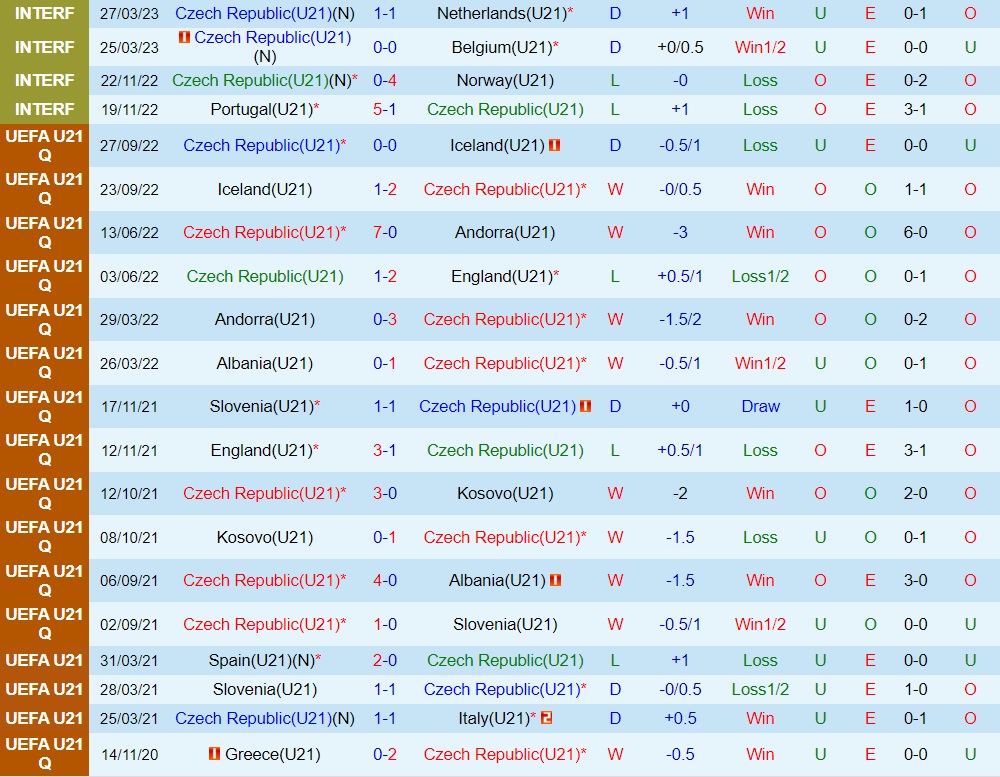This screenshot has width=1000, height=777.
Task: Click the 1-1 half-time score on Iceland row
Action: (915, 189)
